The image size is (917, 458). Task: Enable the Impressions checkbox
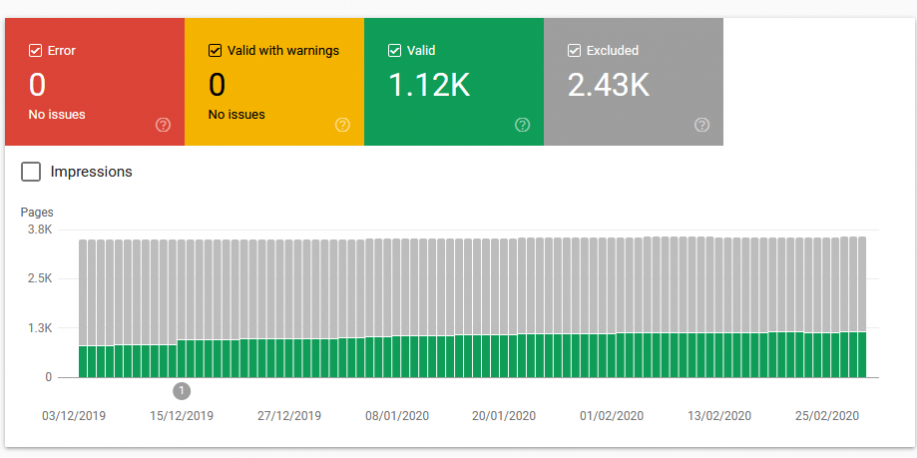31,172
